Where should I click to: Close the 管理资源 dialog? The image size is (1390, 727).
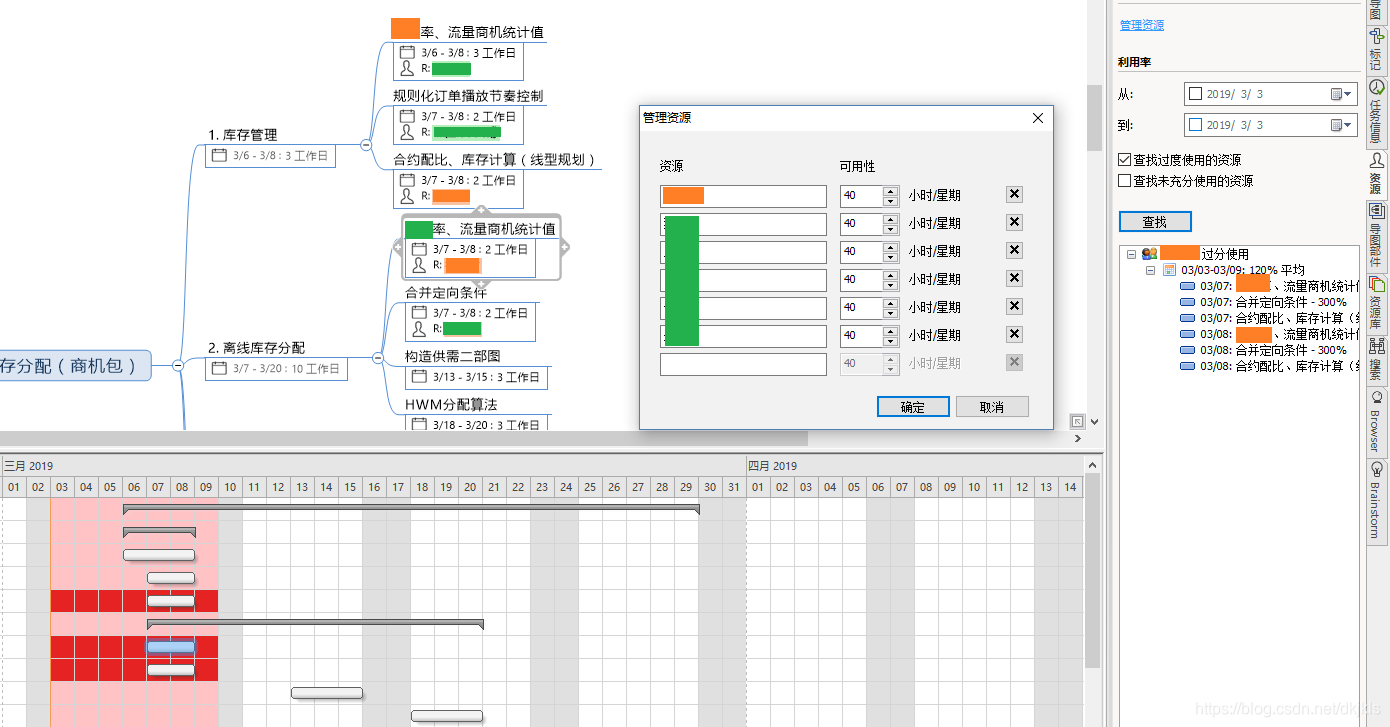tap(1037, 118)
